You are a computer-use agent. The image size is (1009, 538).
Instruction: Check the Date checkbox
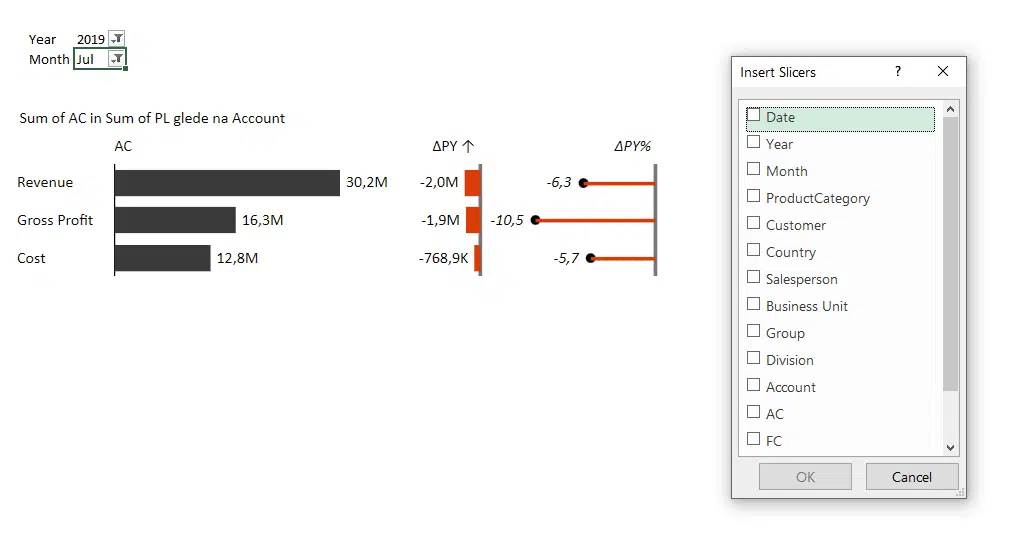pos(754,116)
